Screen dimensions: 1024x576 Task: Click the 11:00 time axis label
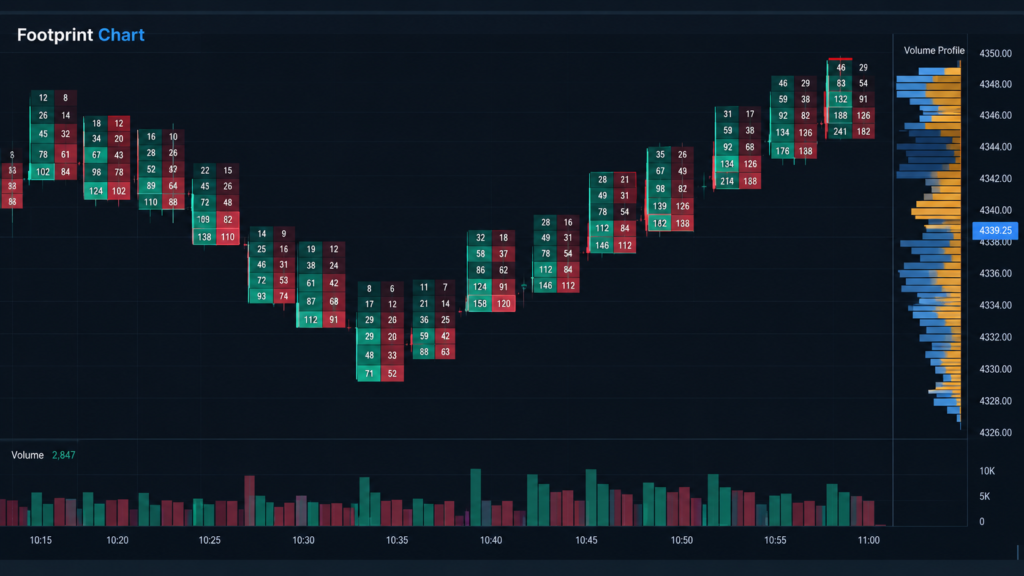[x=869, y=540]
